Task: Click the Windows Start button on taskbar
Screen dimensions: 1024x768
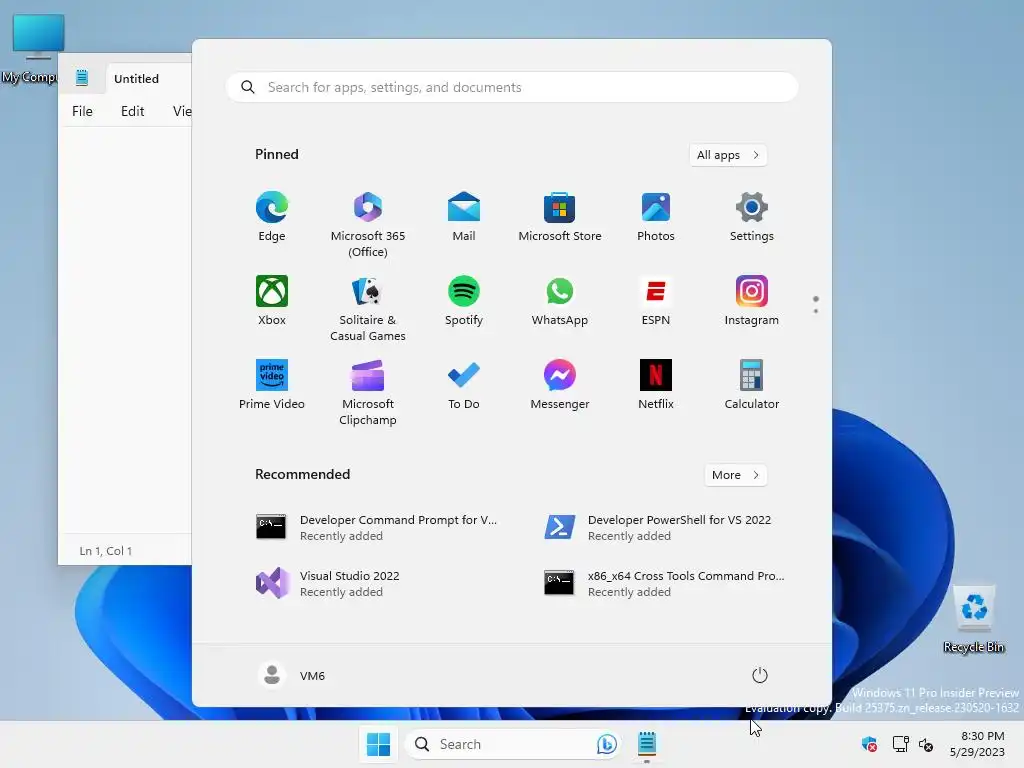Action: (x=378, y=744)
